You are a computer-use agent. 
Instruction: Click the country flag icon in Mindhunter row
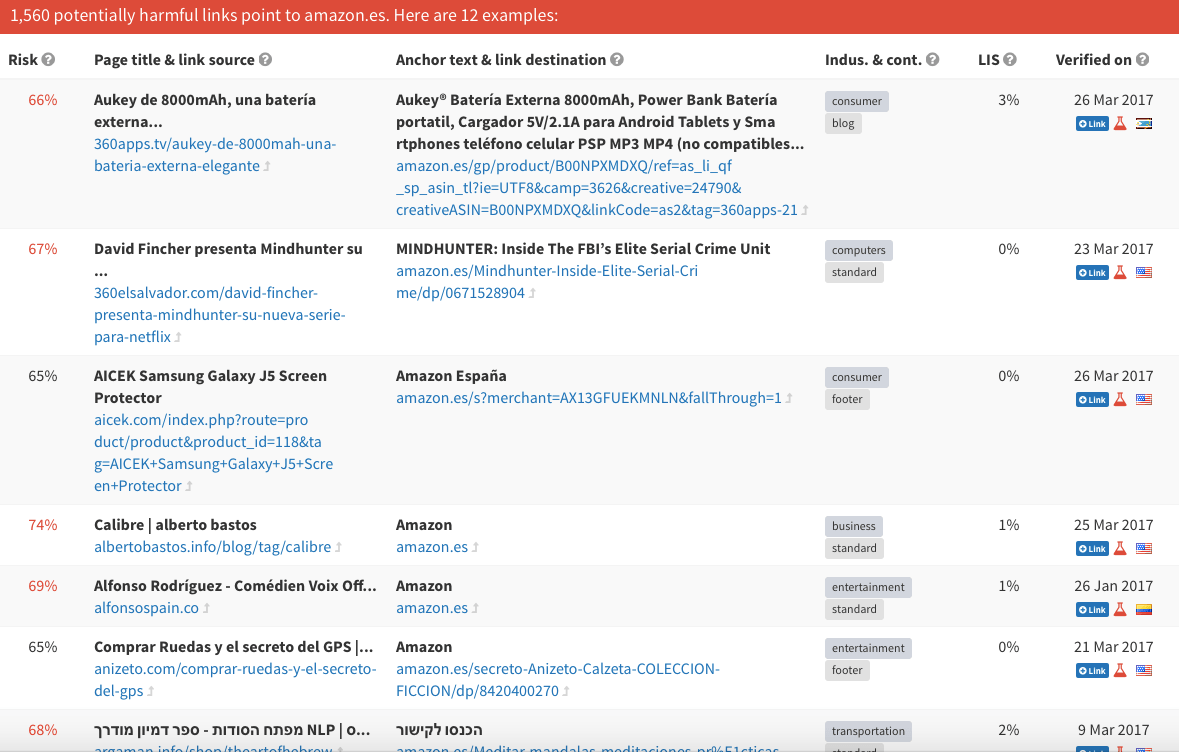[x=1144, y=272]
